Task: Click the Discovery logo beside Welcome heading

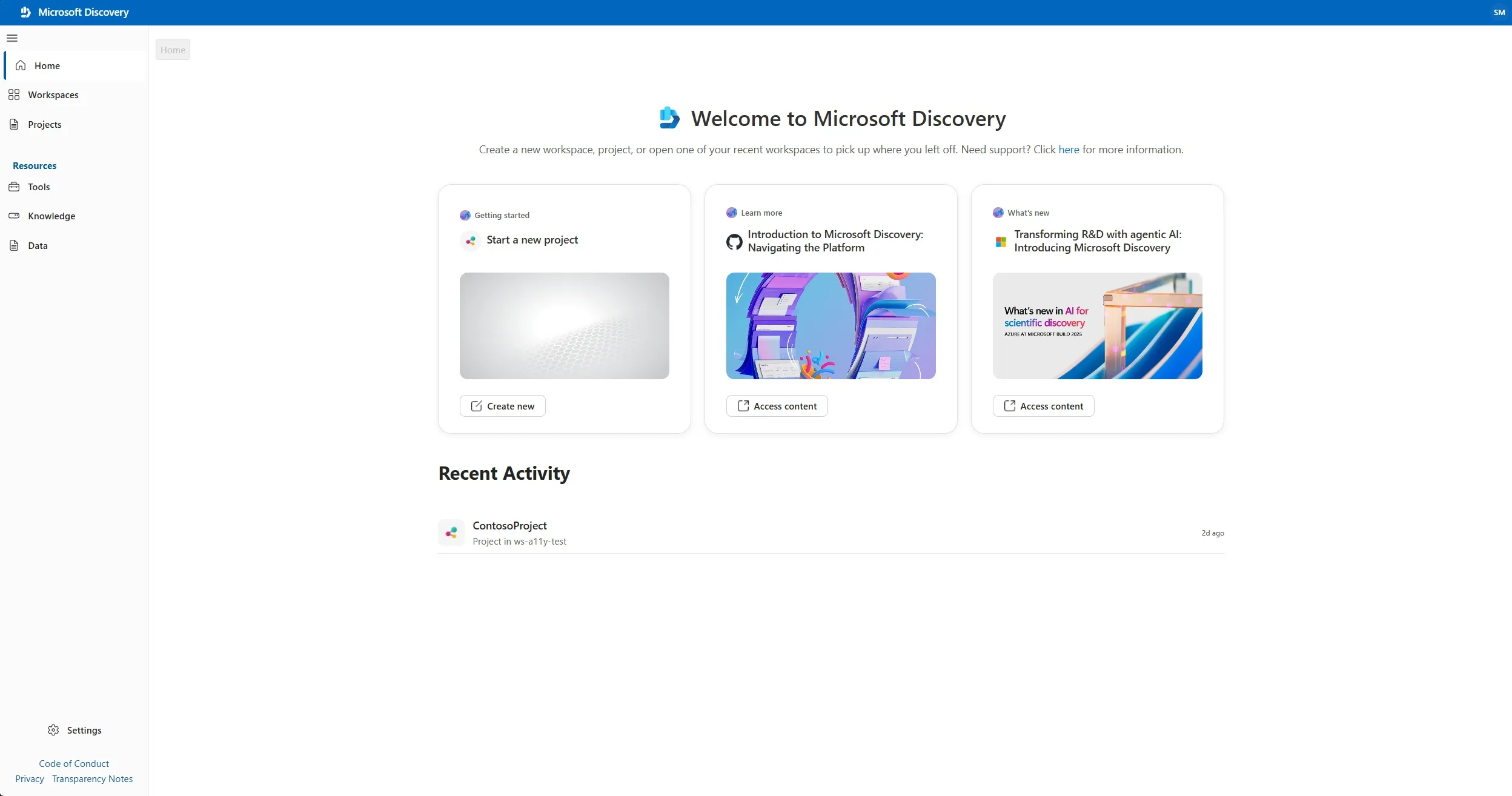Action: [x=669, y=118]
